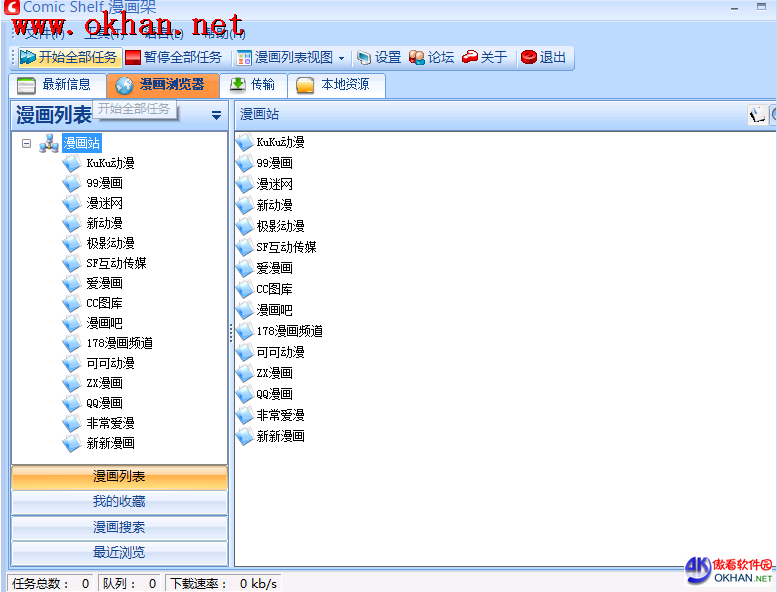Select 178漫画频道 in the left tree

119,343
